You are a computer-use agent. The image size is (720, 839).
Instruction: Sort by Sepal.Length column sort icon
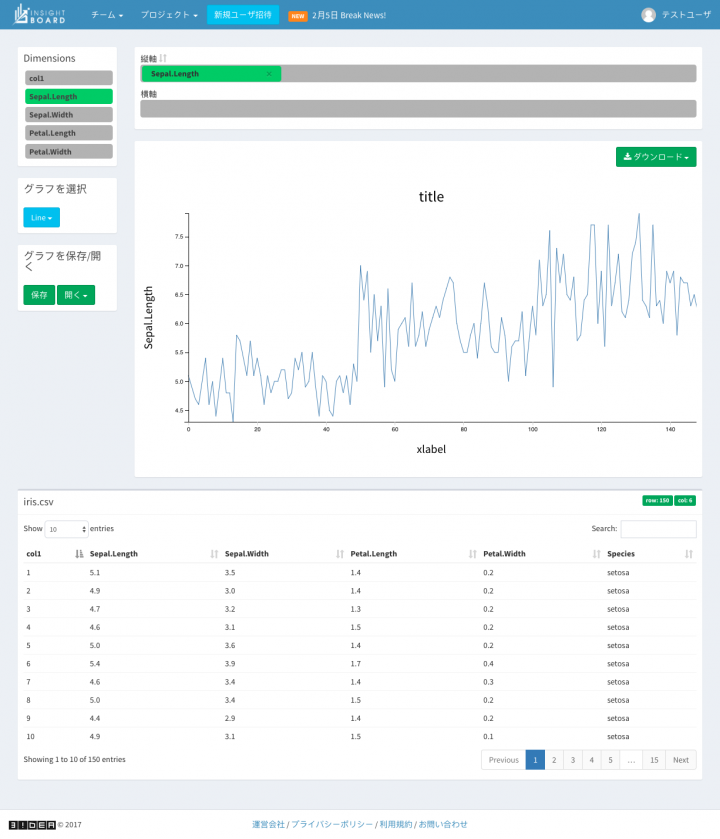click(x=214, y=554)
